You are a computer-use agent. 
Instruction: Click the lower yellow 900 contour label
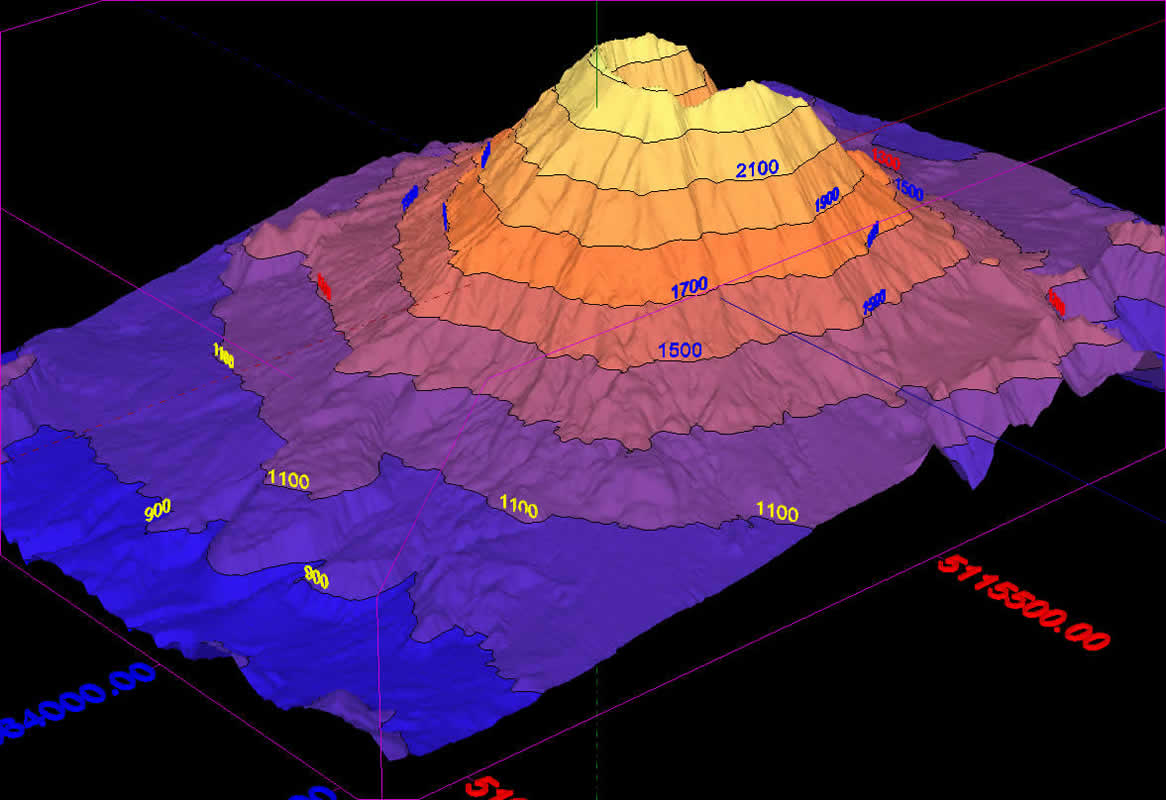tap(316, 577)
